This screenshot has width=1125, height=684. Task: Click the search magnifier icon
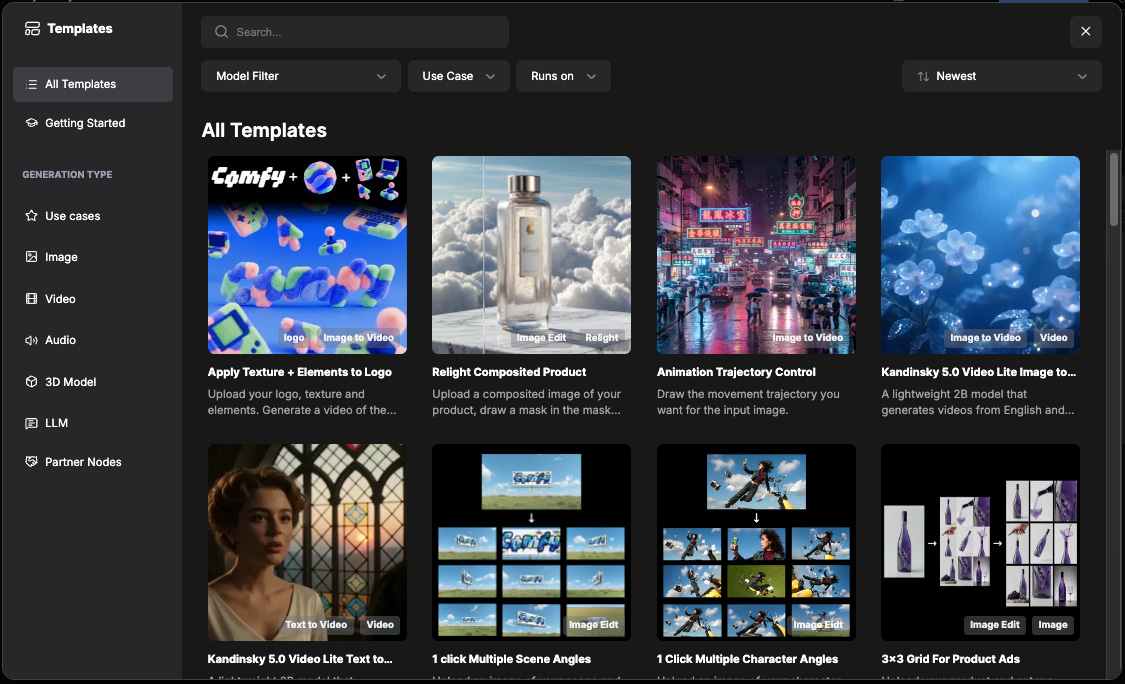222,32
